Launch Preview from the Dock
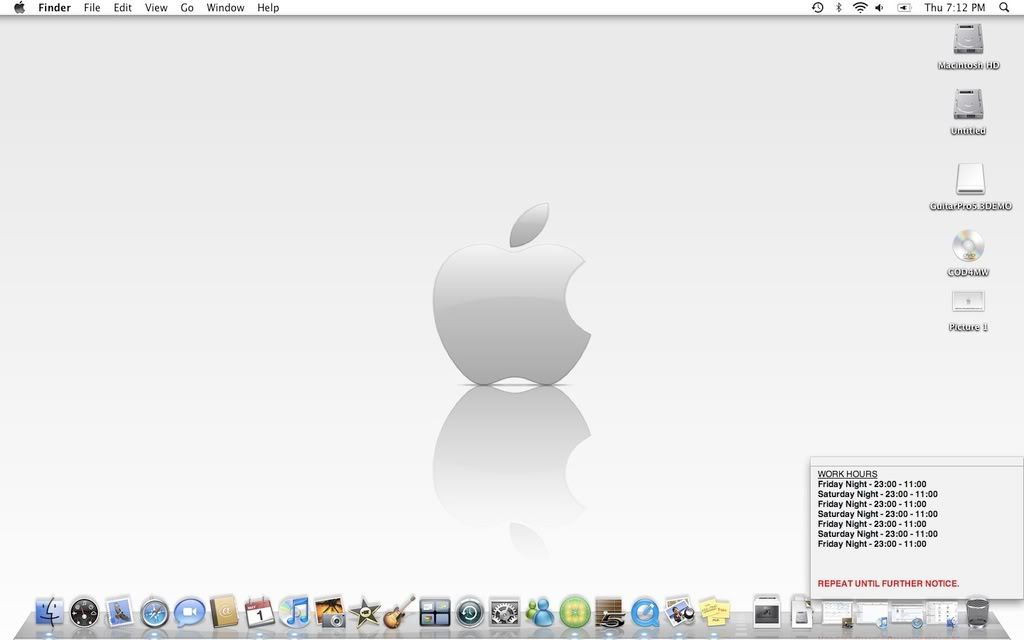 tap(680, 613)
